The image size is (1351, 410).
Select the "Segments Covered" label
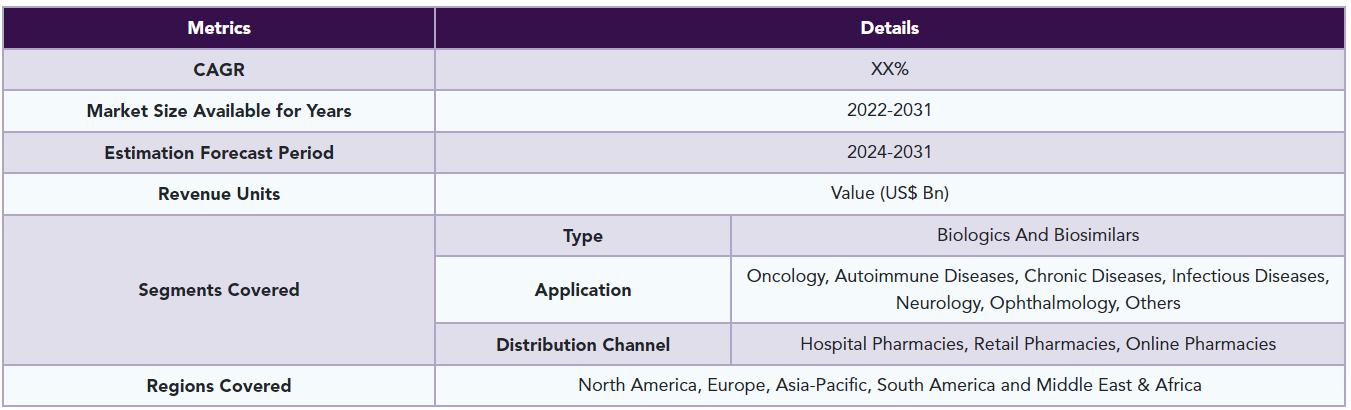point(219,290)
